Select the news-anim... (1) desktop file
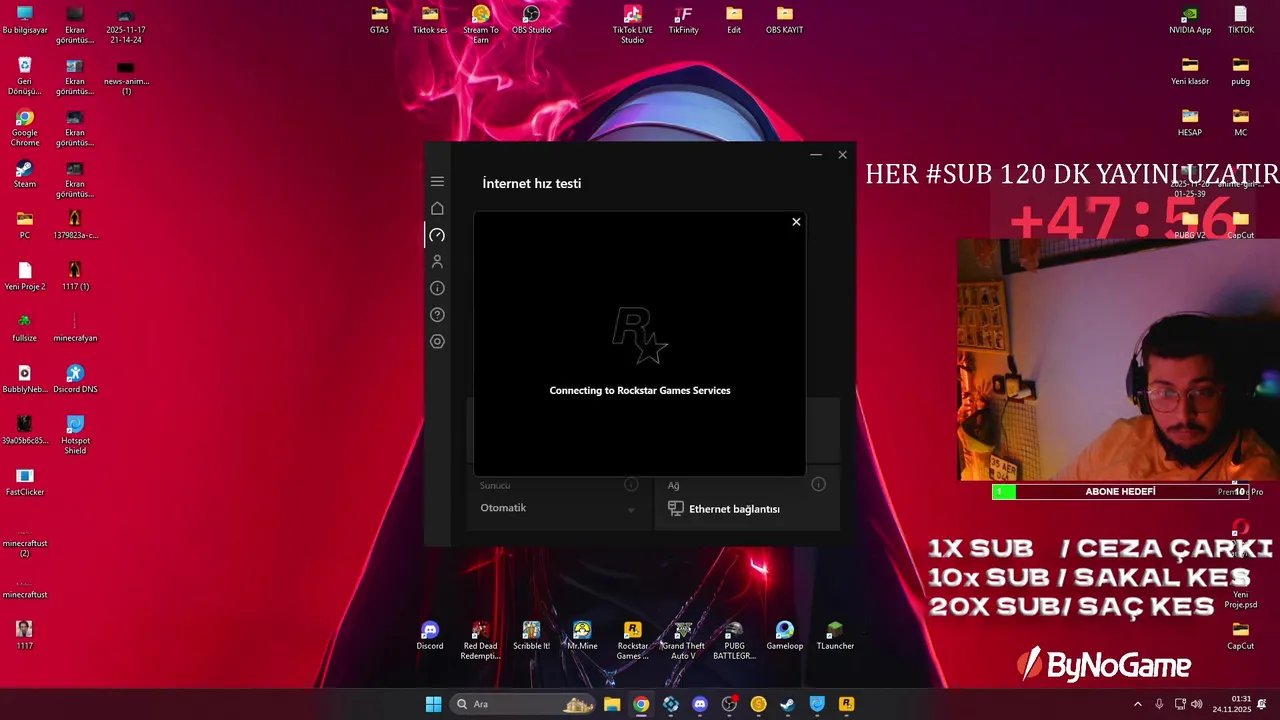 click(126, 76)
